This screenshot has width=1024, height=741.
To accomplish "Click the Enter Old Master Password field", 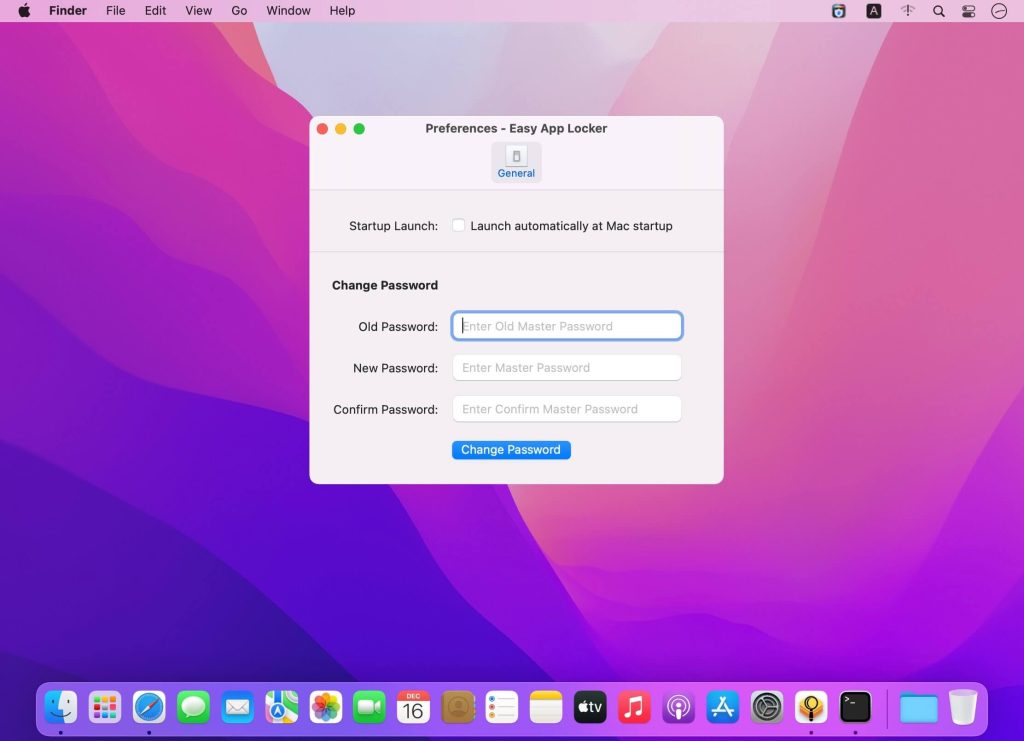I will 566,326.
